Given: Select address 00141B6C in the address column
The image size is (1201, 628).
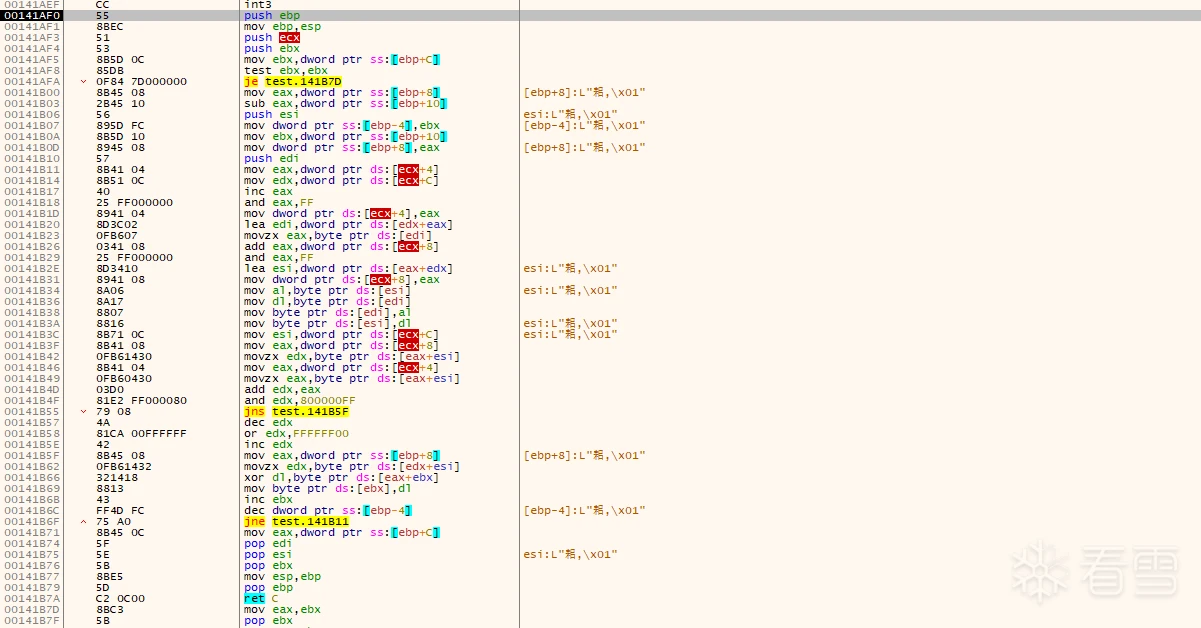Looking at the screenshot, I should (32, 511).
